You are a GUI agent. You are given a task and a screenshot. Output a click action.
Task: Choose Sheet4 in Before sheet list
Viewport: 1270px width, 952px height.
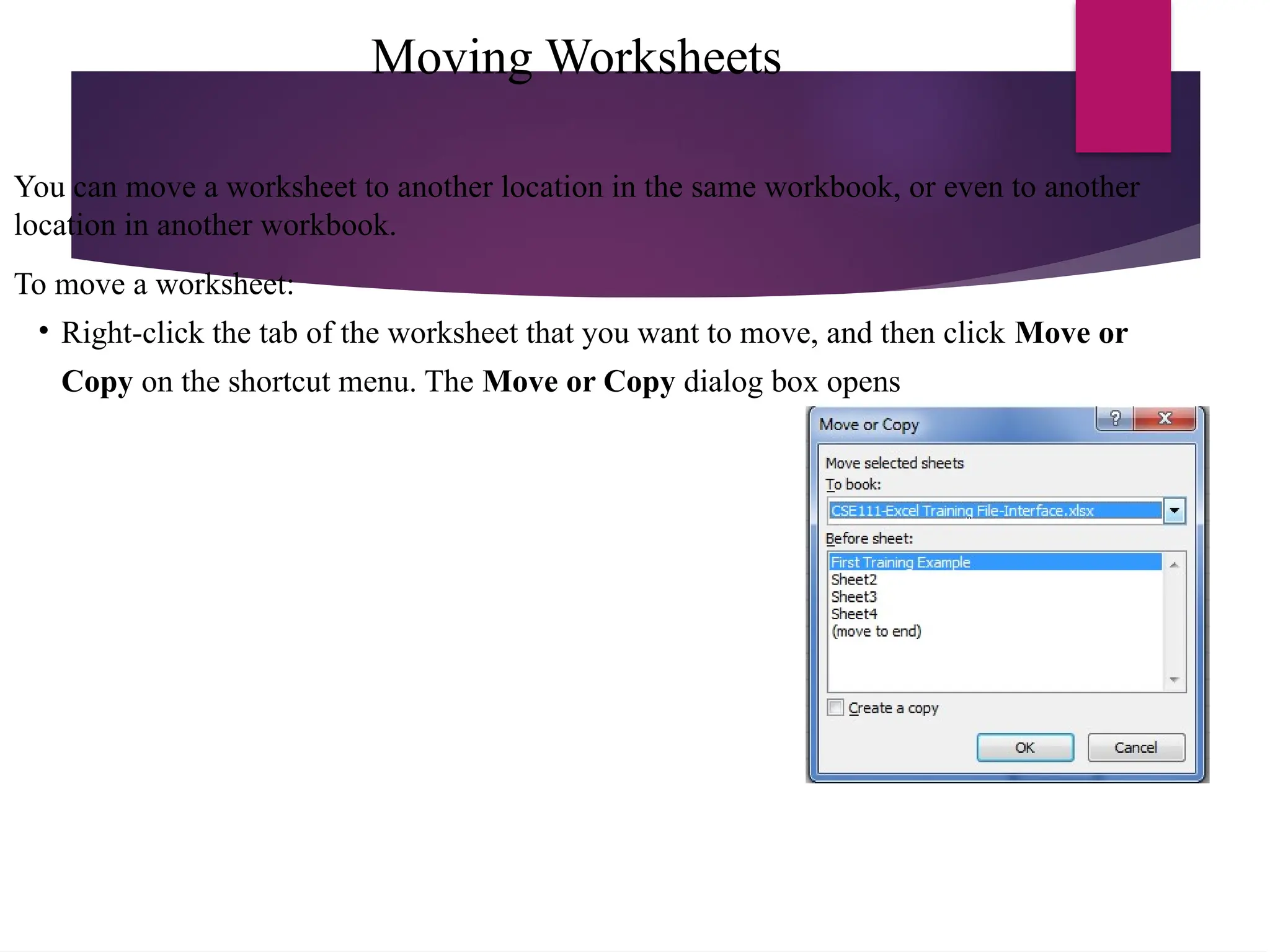(x=854, y=614)
